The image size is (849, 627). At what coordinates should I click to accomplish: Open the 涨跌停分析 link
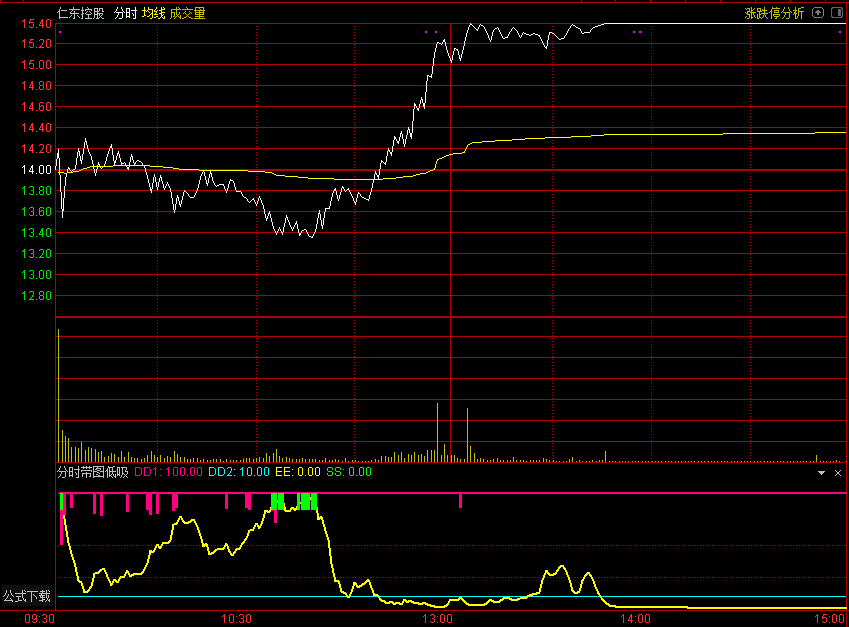click(774, 14)
